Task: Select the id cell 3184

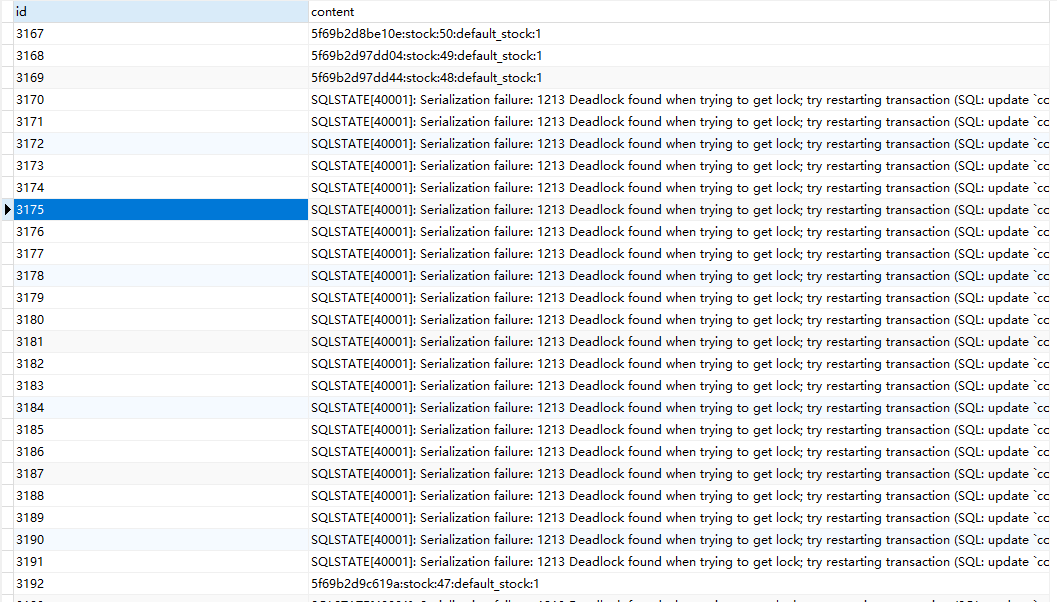Action: 160,408
